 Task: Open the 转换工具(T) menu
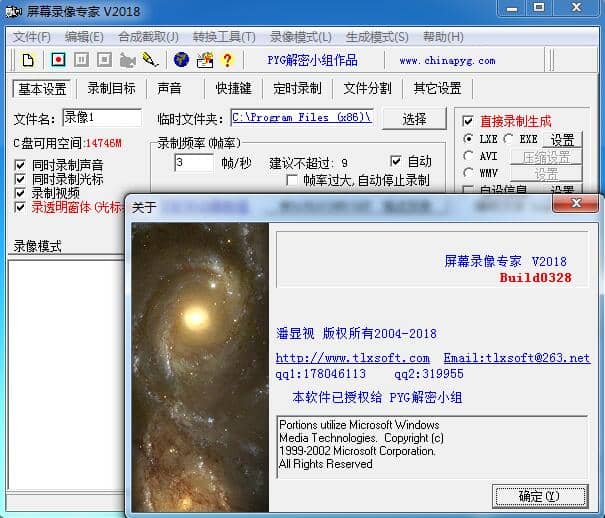click(x=224, y=37)
